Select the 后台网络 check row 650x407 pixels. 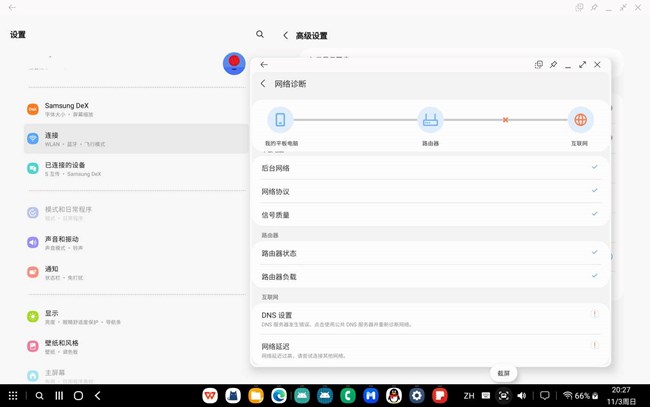pyautogui.click(x=429, y=168)
